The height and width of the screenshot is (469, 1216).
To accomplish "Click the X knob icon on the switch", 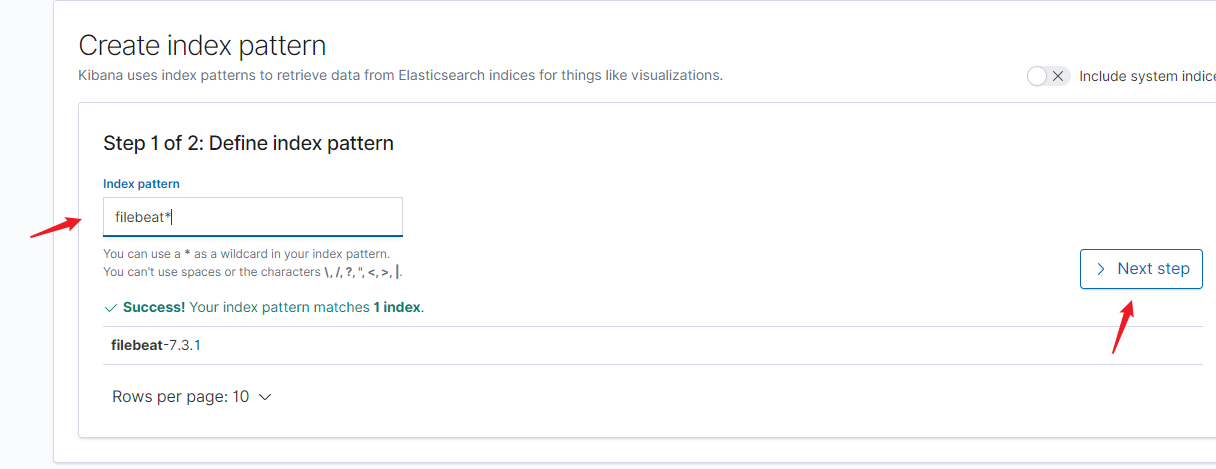I will pos(1059,76).
